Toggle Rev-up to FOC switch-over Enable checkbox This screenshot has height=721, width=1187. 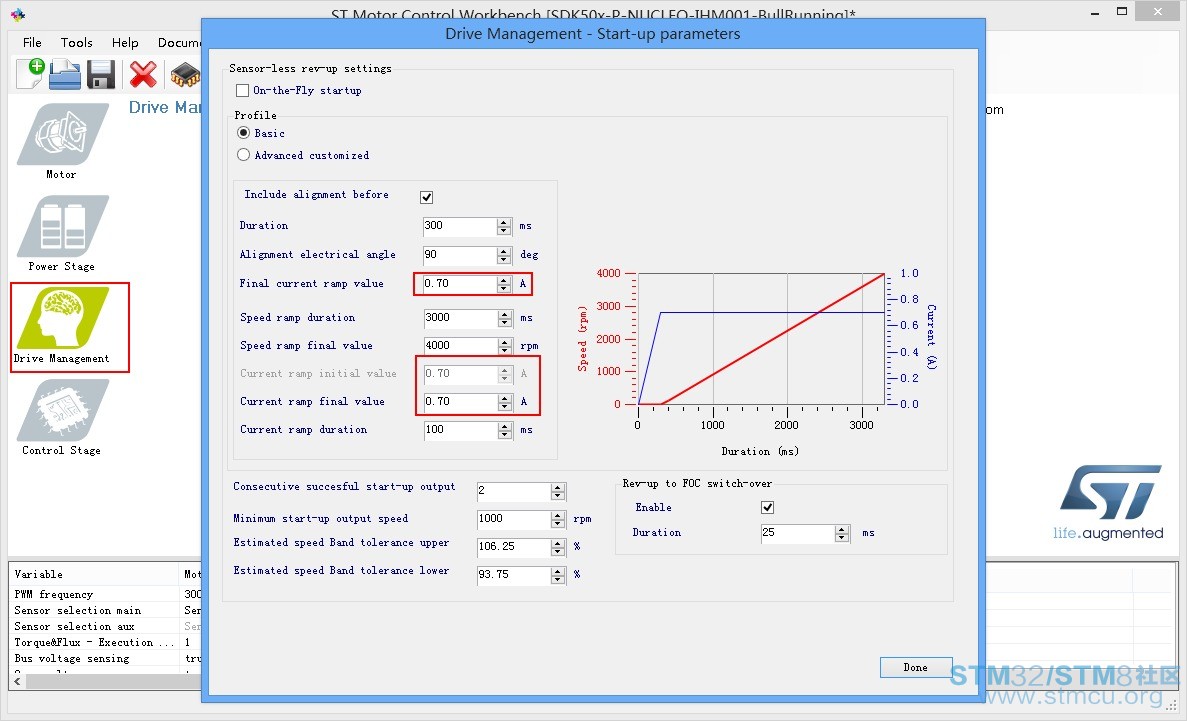point(768,507)
